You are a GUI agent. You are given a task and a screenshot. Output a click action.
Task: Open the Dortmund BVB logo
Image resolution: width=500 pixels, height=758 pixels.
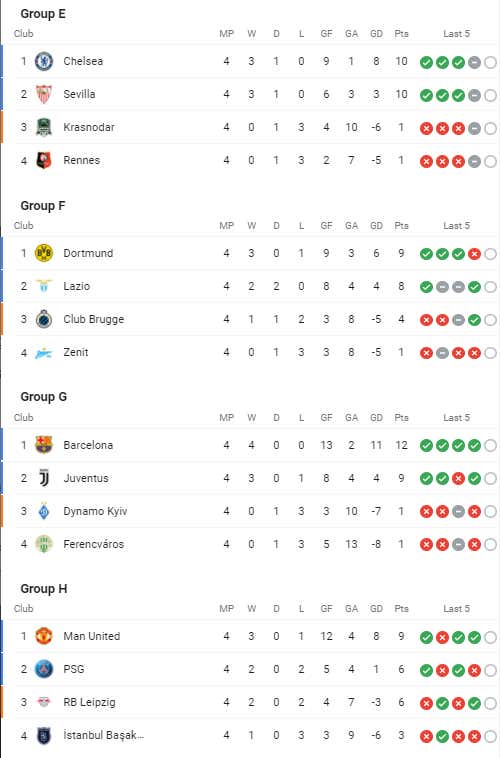tap(44, 253)
